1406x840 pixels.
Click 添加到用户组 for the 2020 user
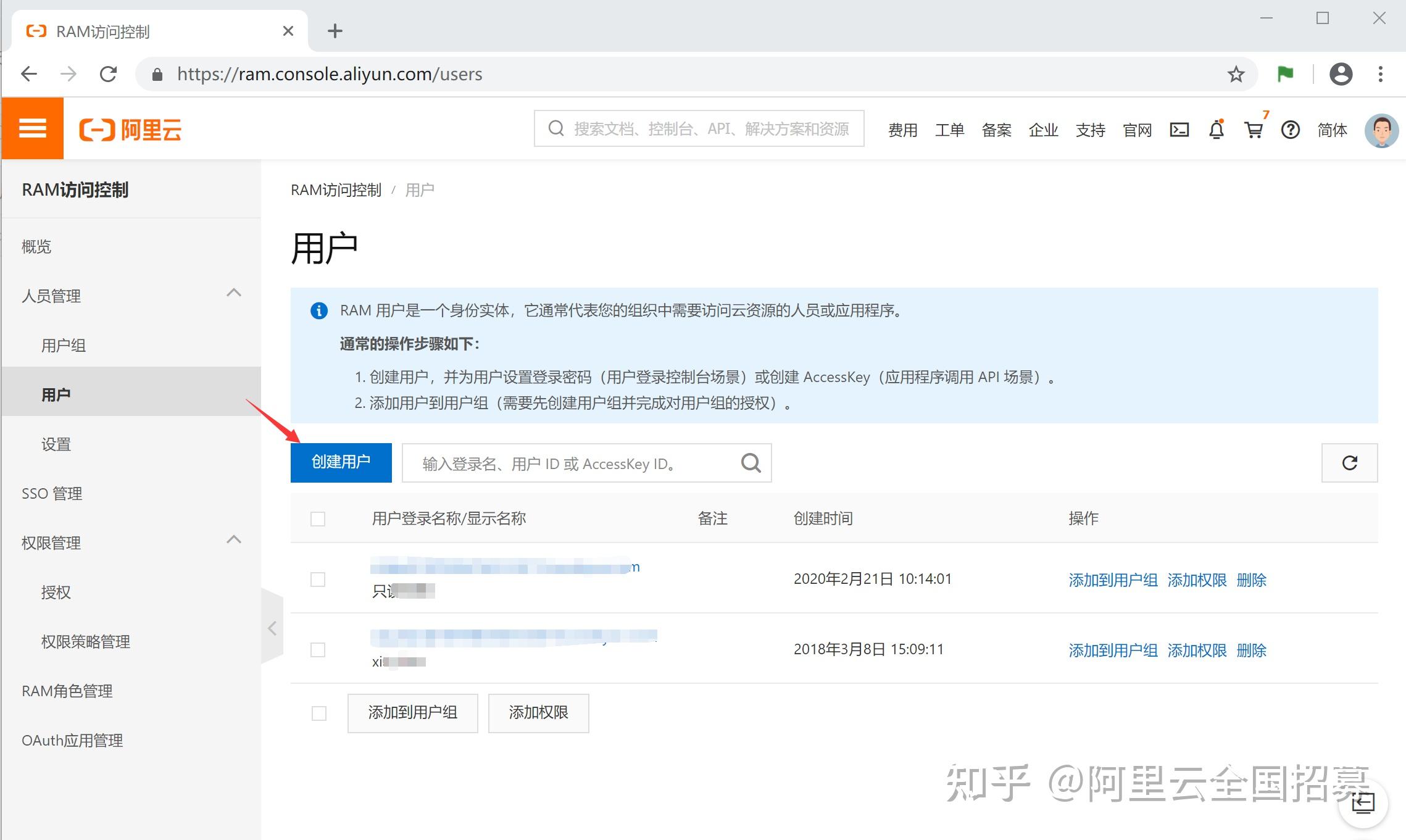pos(1113,580)
